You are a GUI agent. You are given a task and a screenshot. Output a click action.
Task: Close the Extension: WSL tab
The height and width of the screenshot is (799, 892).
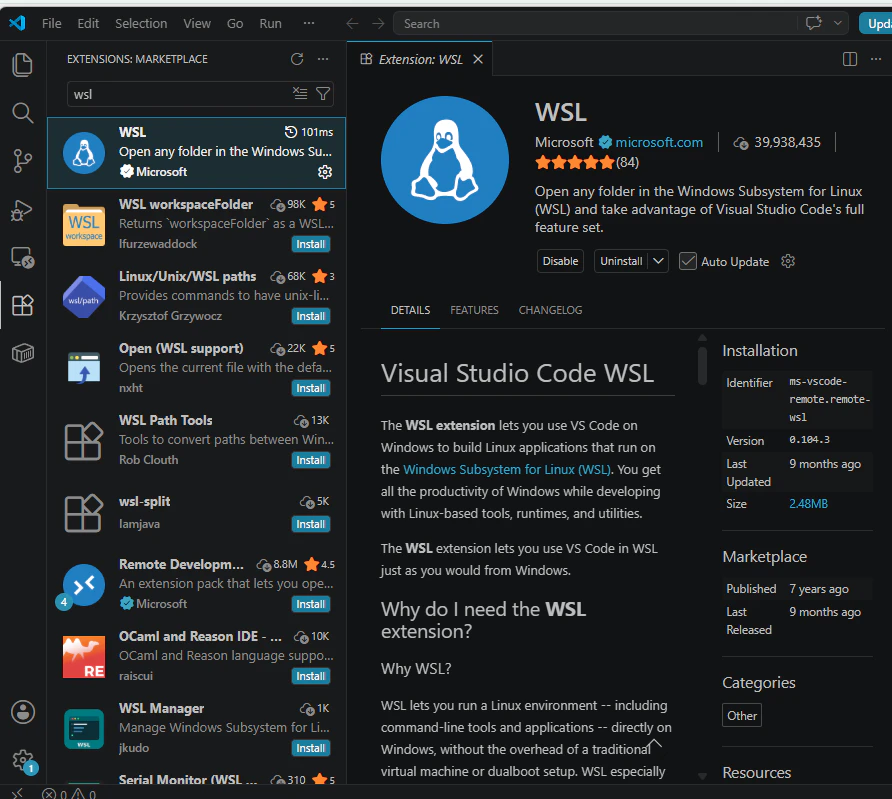478,59
